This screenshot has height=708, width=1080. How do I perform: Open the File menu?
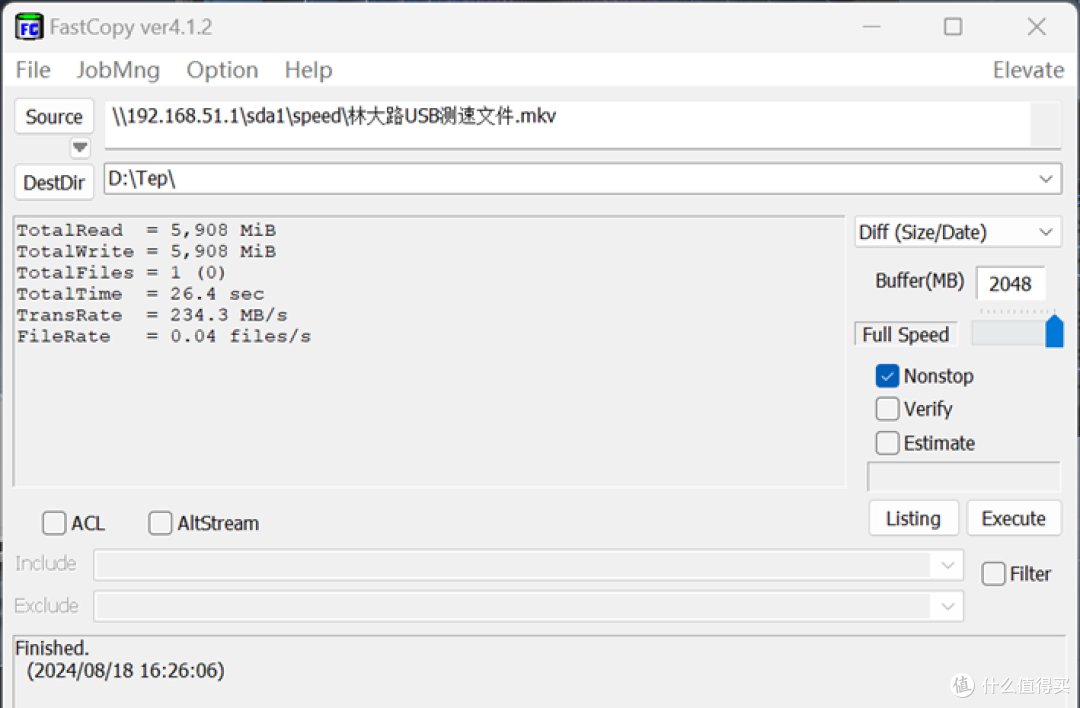click(33, 70)
